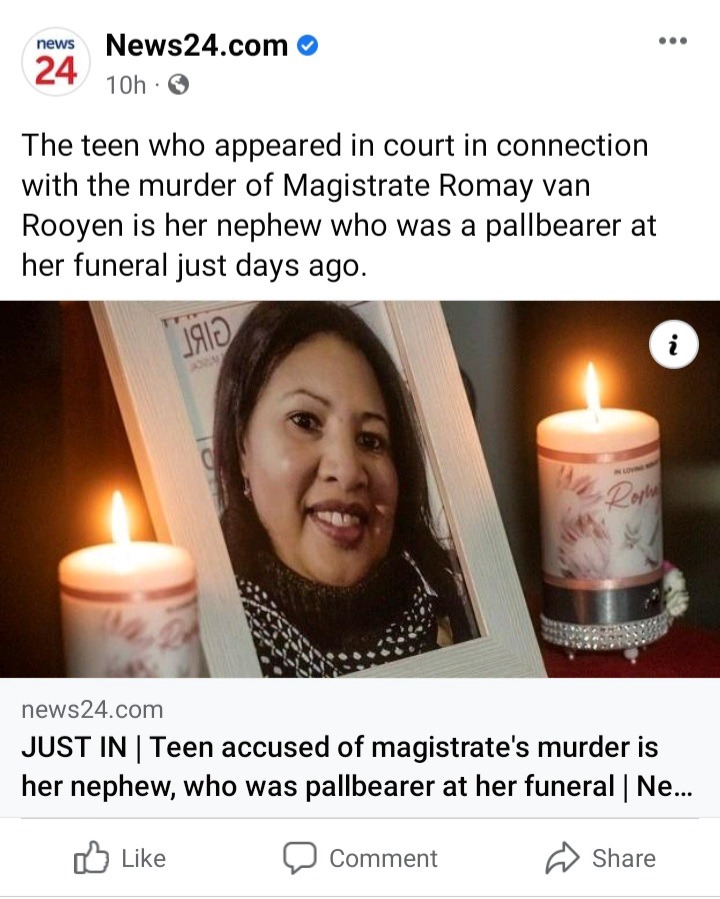Open the three-dot post options menu
Viewport: 720px width, 899px height.
coord(672,41)
